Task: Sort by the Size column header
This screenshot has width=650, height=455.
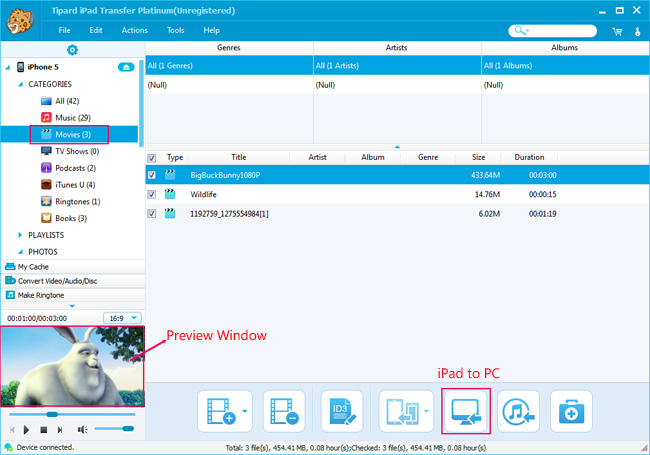Action: coord(478,157)
